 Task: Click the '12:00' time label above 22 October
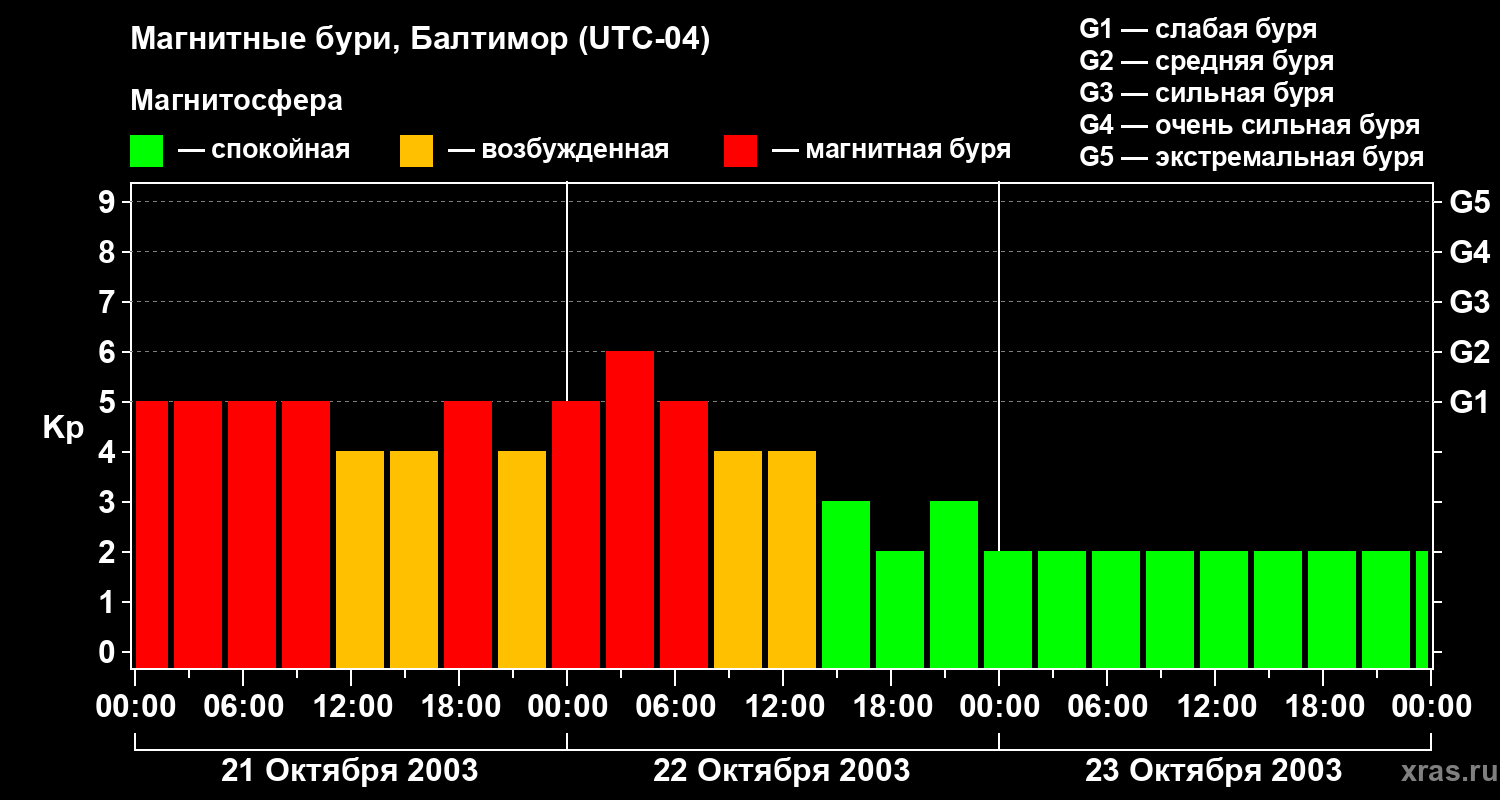pyautogui.click(x=783, y=707)
